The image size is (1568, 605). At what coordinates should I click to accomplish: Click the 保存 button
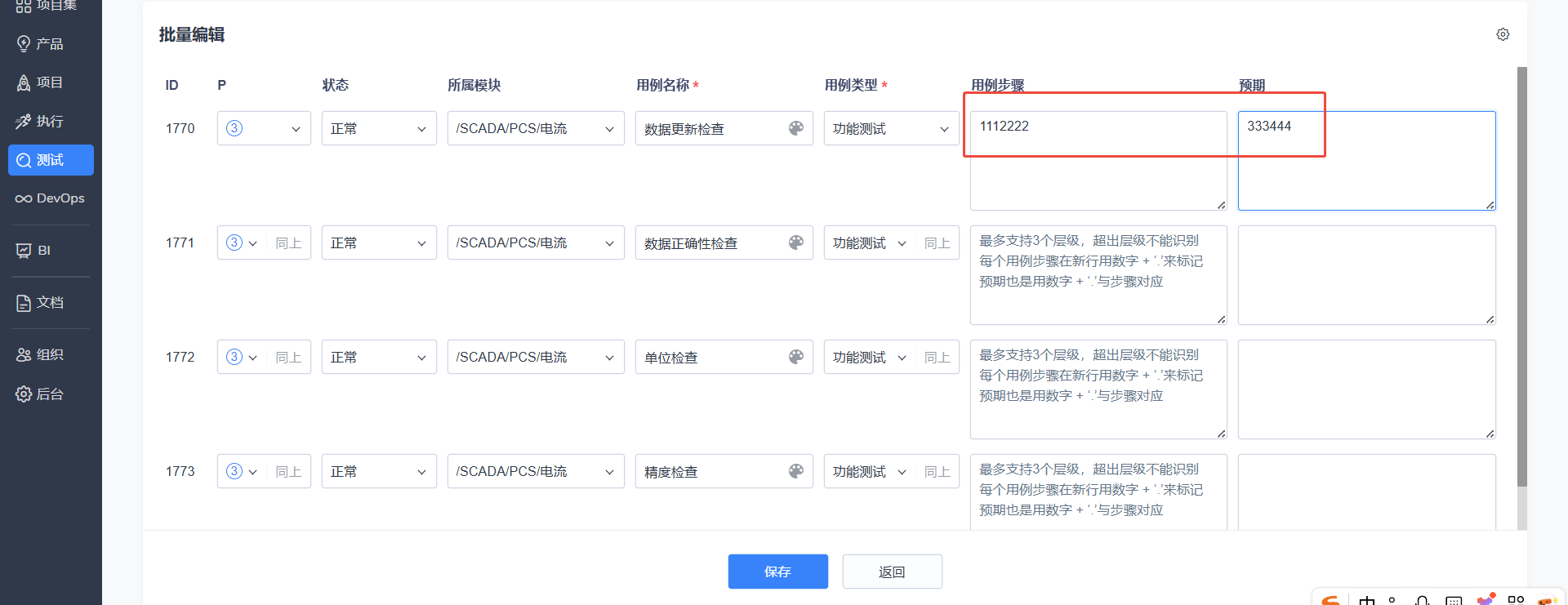tap(777, 572)
